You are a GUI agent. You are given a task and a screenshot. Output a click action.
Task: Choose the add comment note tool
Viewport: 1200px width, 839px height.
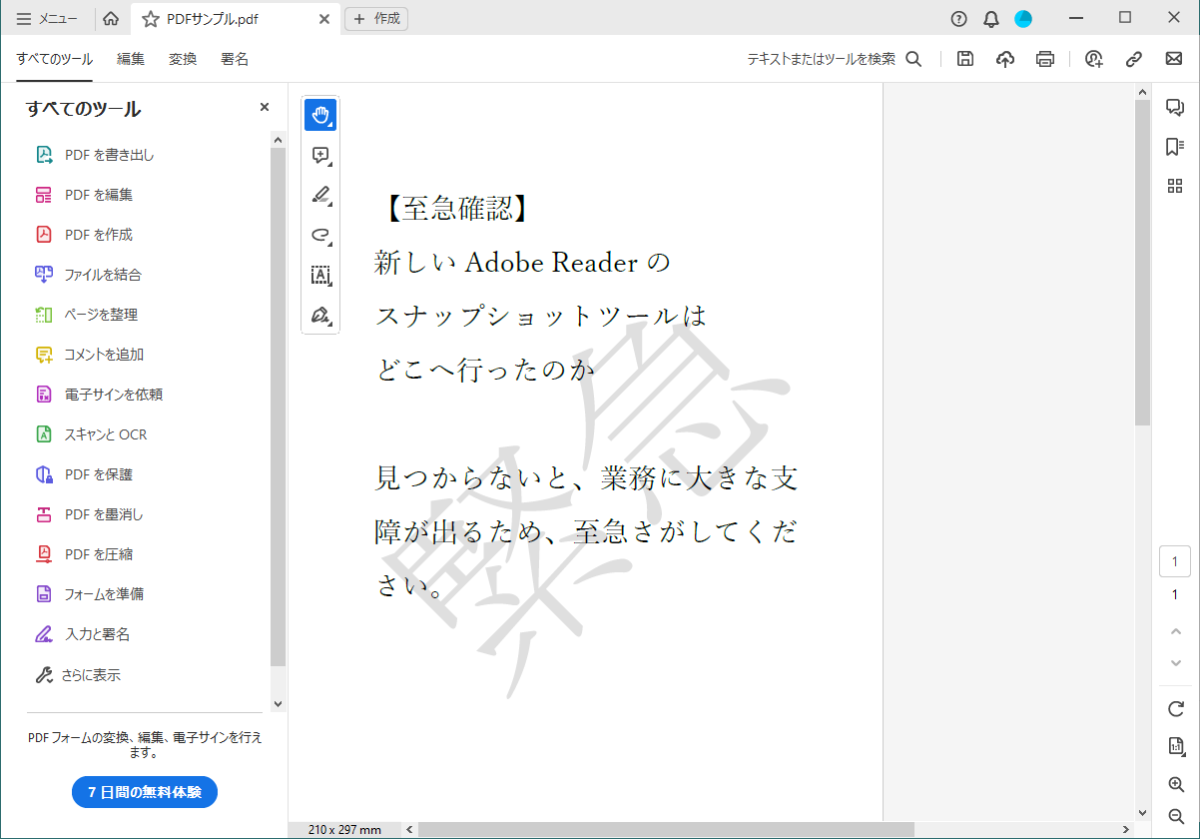point(320,155)
